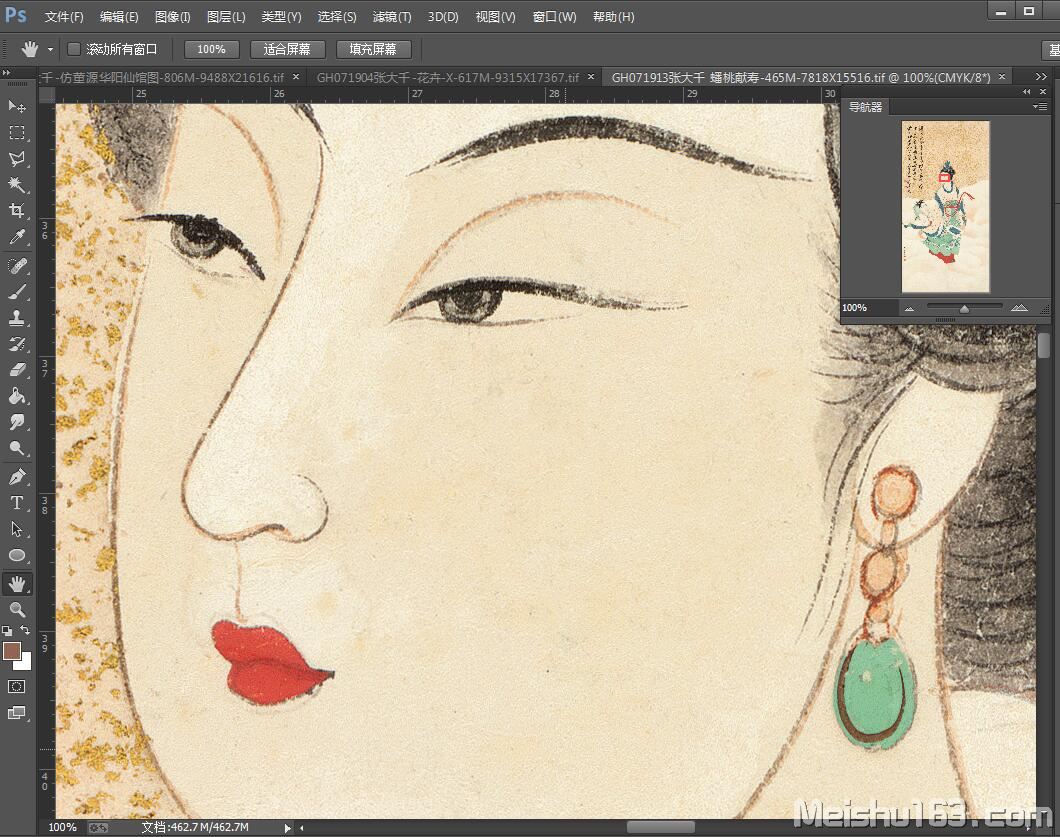Expand the toolbox to two columns
Viewport: 1060px width, 837px height.
click(x=6, y=73)
